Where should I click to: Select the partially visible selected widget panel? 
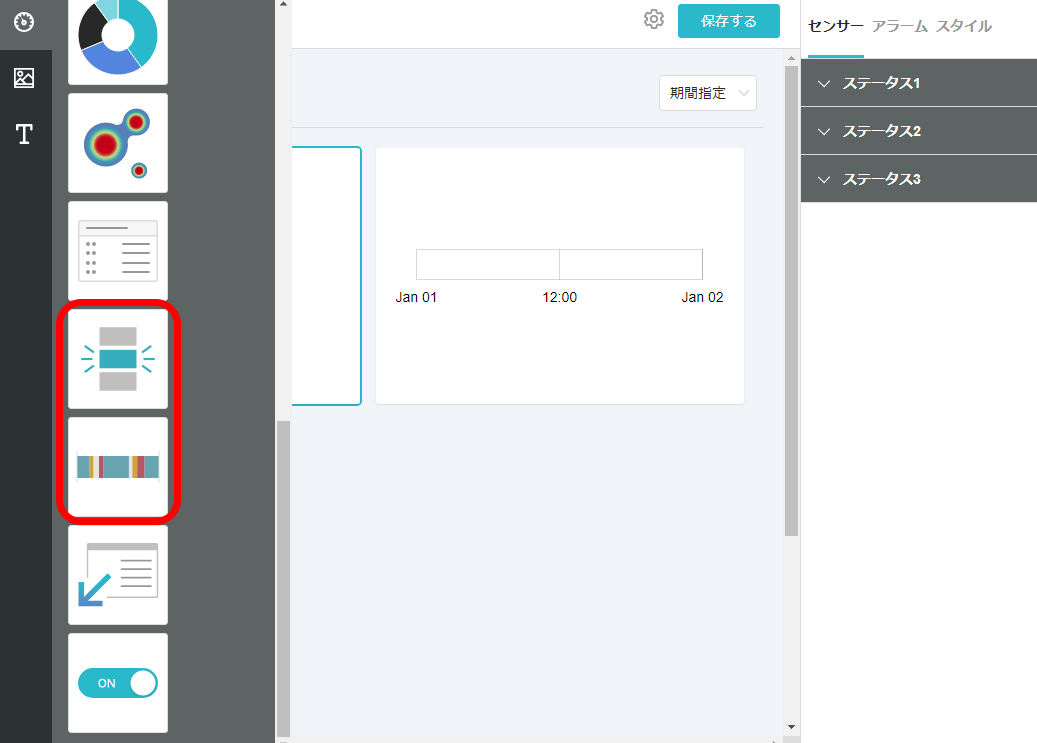click(327, 276)
